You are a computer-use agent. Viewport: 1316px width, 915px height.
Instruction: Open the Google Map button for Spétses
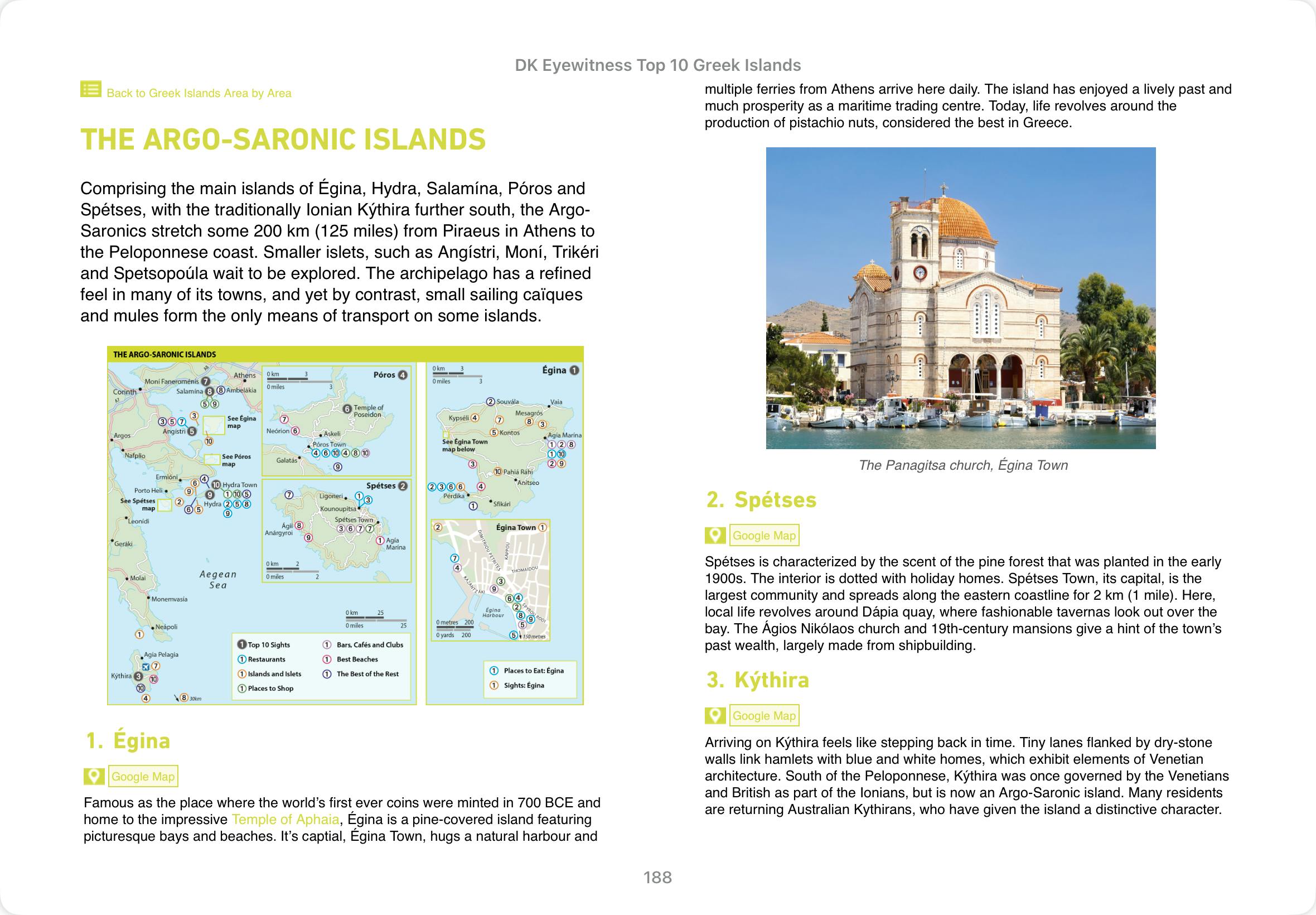pos(764,536)
